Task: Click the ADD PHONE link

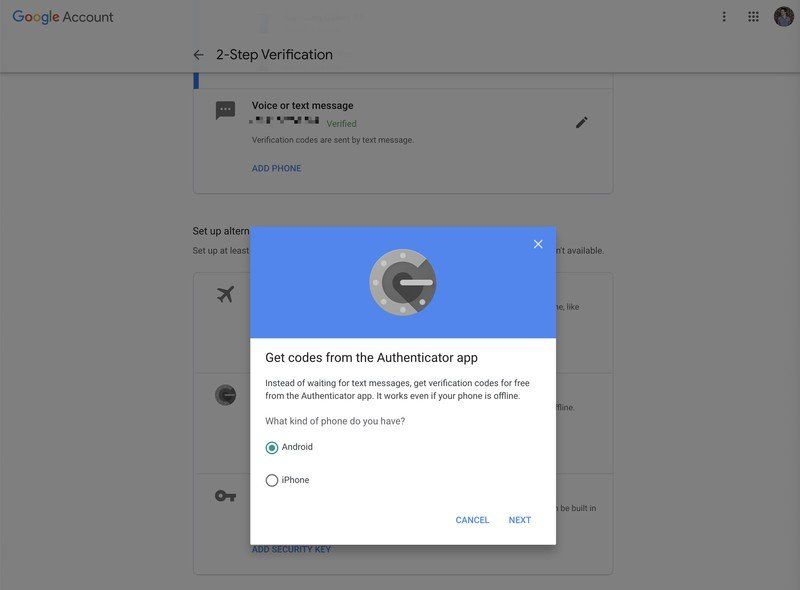Action: click(275, 167)
